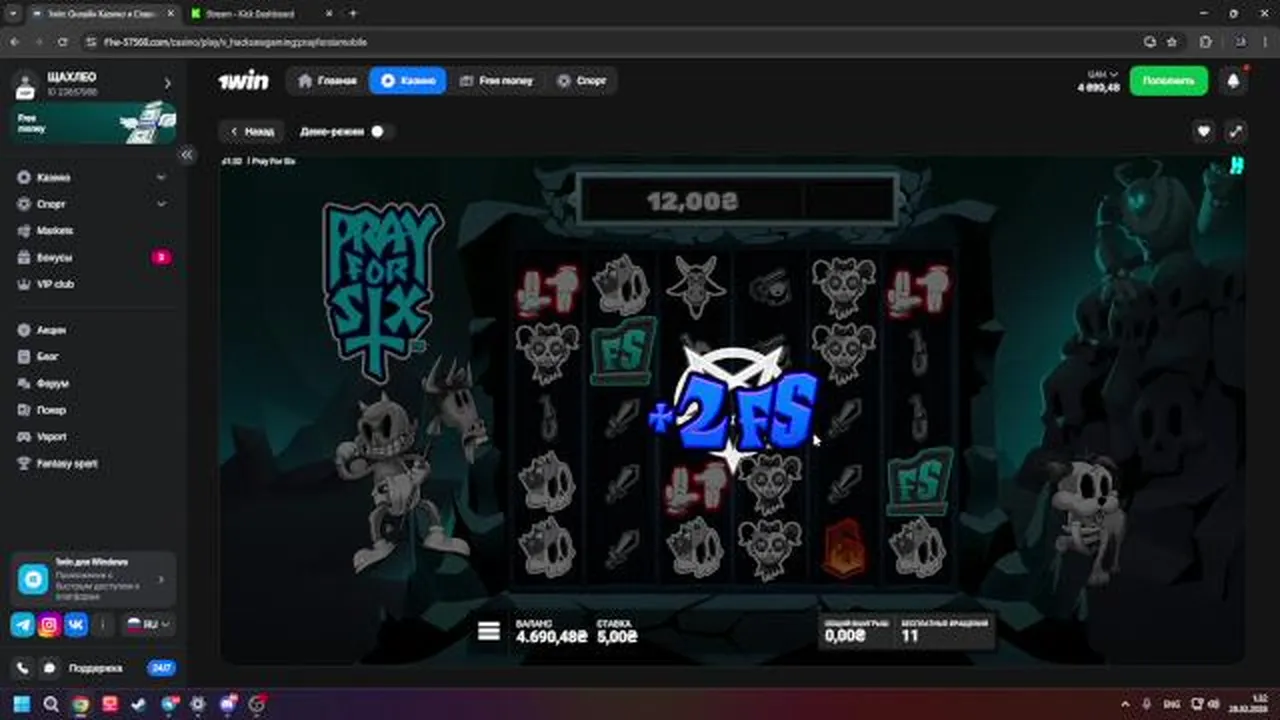Click the Назад back button
The width and height of the screenshot is (1280, 720).
coord(252,131)
